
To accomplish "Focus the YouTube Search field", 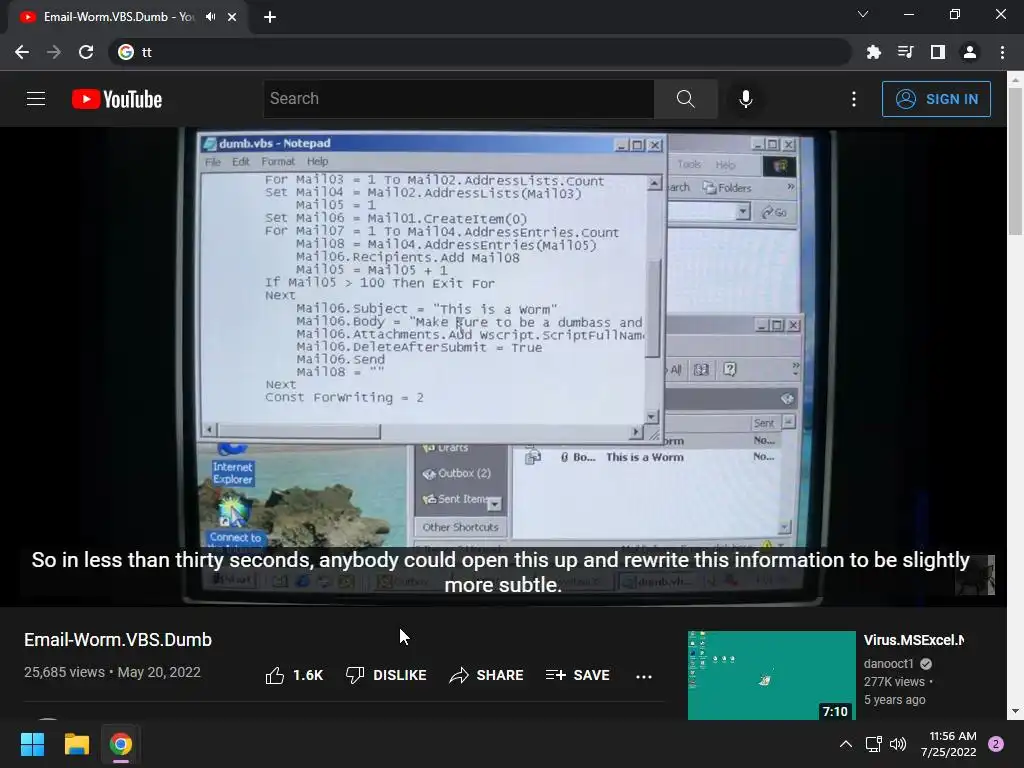I will [458, 99].
